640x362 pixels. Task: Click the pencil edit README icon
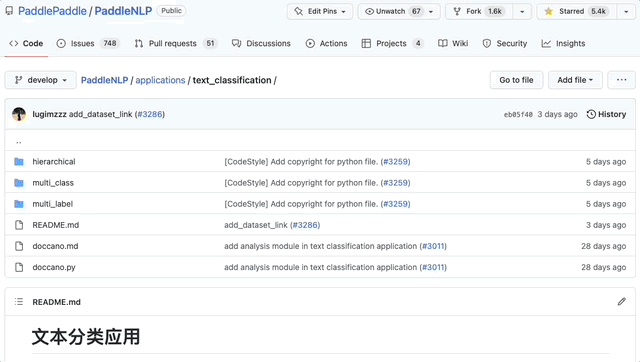coord(621,302)
